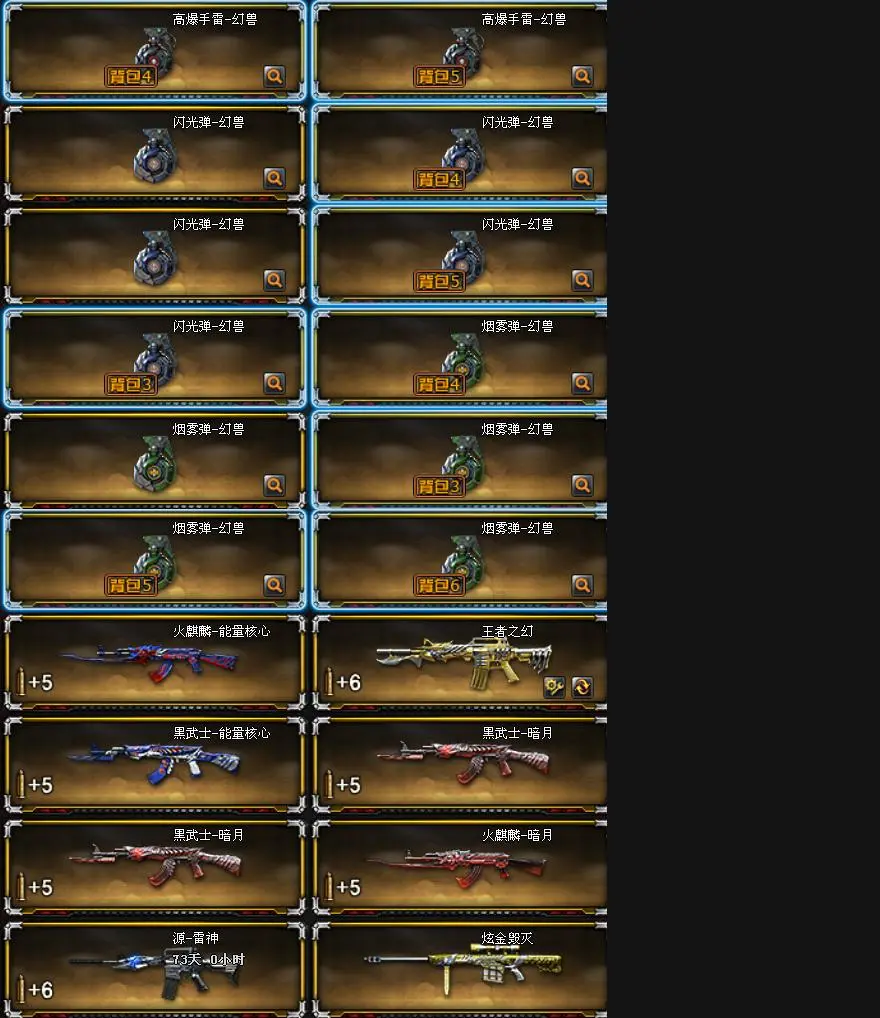Select the 火麒麟-能量核心 rifle card
The width and height of the screenshot is (880, 1018).
(x=155, y=662)
